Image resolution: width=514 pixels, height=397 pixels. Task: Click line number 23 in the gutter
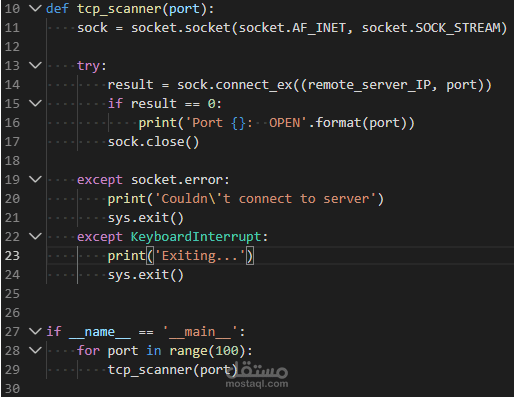12,256
